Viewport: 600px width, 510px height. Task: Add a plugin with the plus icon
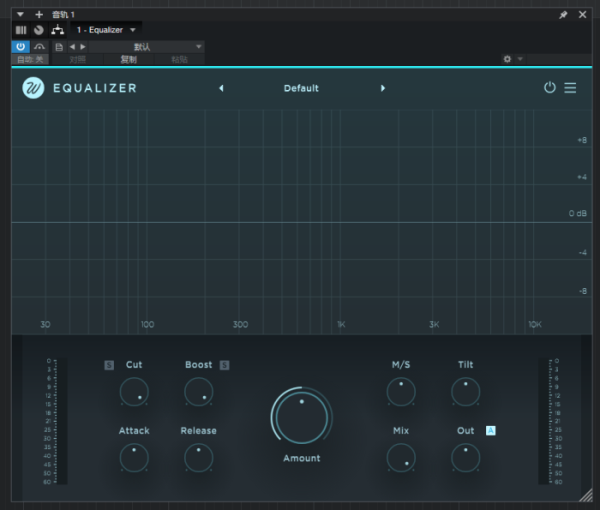click(39, 15)
